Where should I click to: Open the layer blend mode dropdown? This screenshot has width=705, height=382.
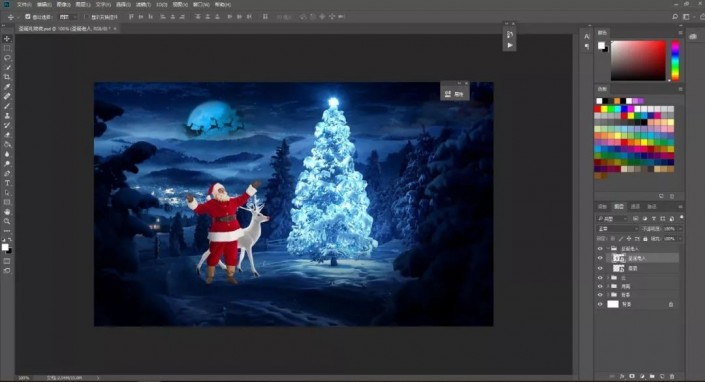click(617, 229)
